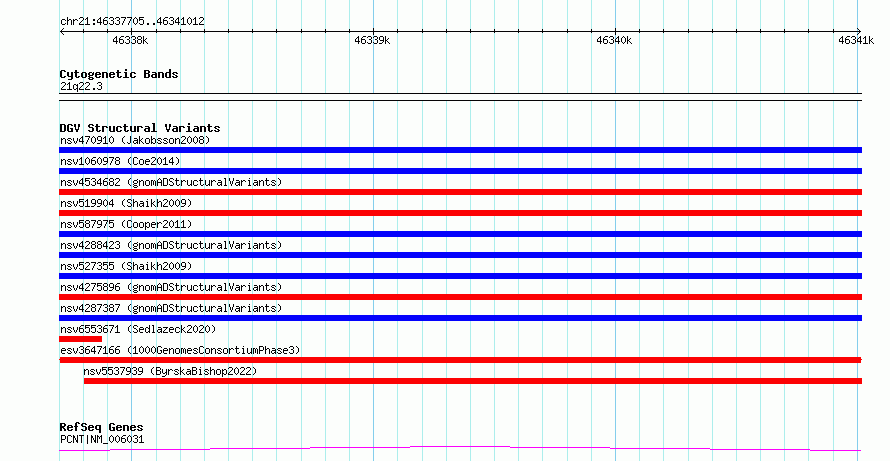This screenshot has width=890, height=461.
Task: Select the red bar under nsv519904
Action: pyautogui.click(x=460, y=213)
